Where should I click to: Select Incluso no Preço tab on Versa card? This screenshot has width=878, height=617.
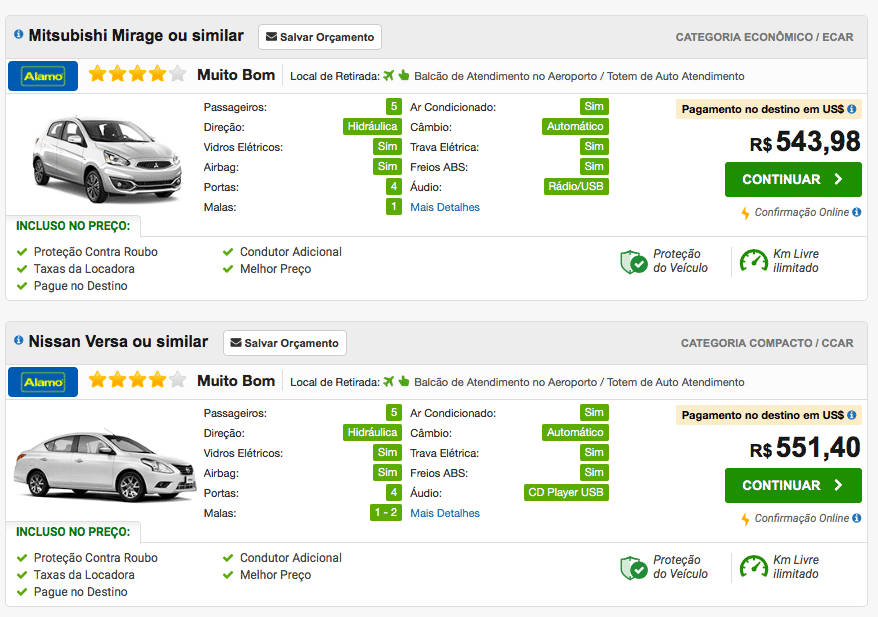73,532
